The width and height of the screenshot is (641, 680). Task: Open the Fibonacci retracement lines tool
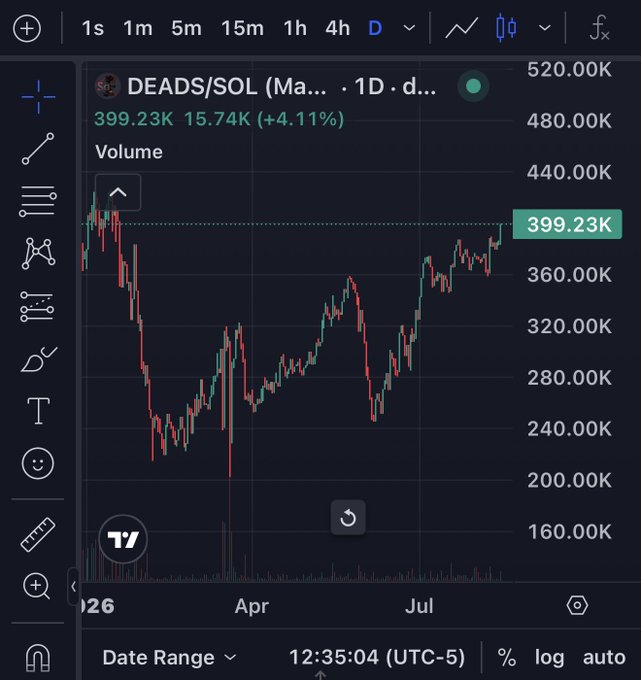(x=38, y=201)
